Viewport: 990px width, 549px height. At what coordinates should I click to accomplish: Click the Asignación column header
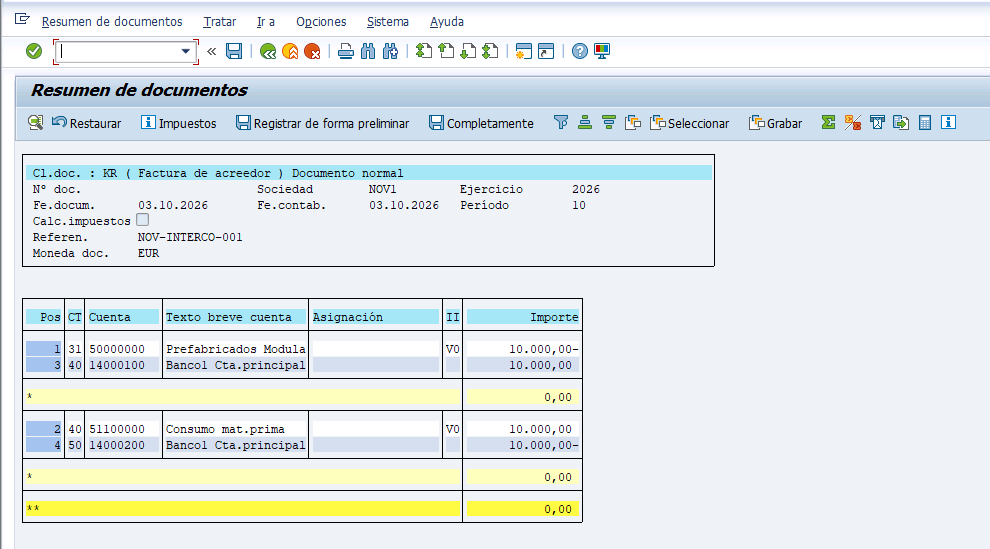(376, 317)
